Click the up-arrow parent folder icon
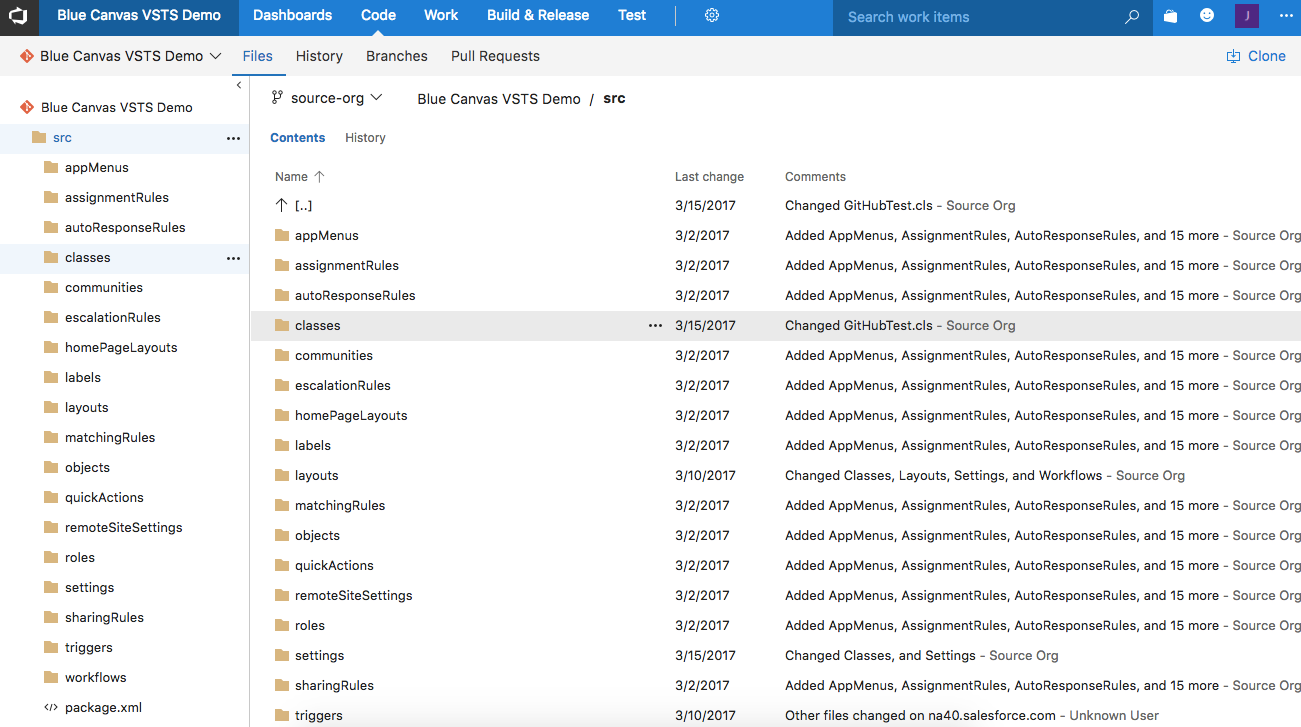1301x727 pixels. [x=281, y=205]
